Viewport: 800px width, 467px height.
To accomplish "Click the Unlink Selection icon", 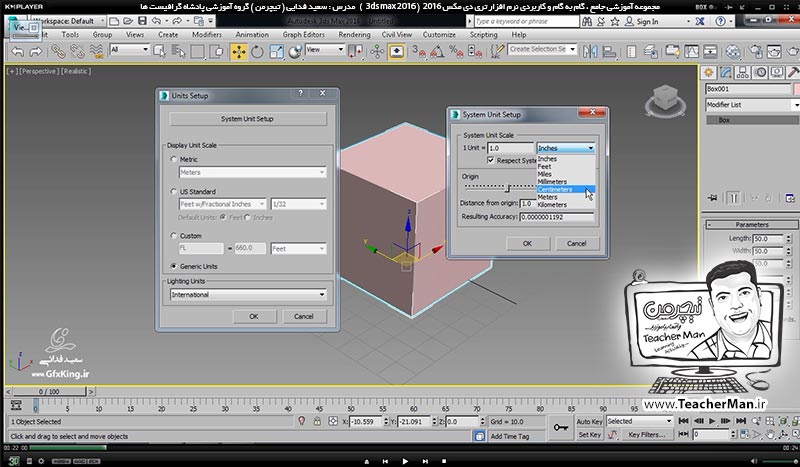I will (x=77, y=52).
